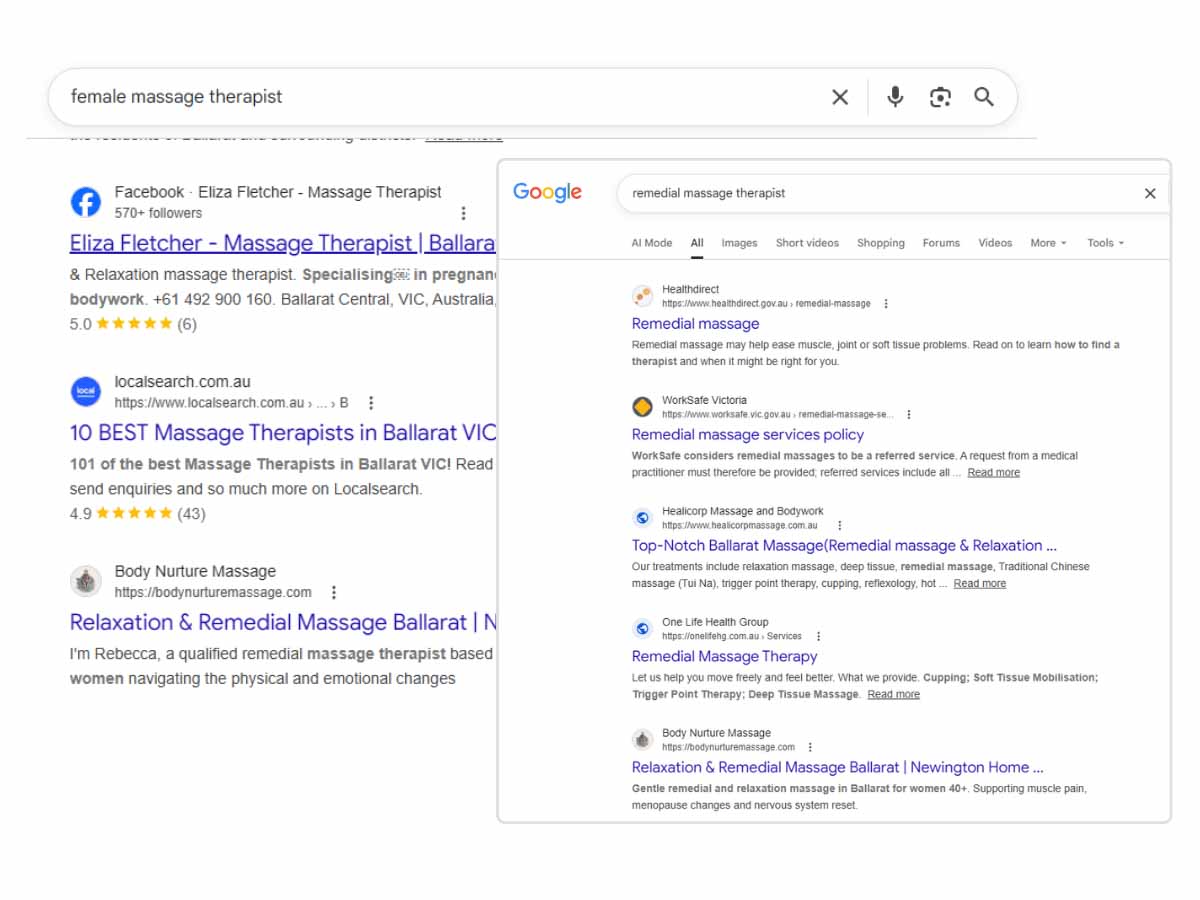Screen dimensions: 1200x900
Task: Click the Healthdirect favicon
Action: 643,296
